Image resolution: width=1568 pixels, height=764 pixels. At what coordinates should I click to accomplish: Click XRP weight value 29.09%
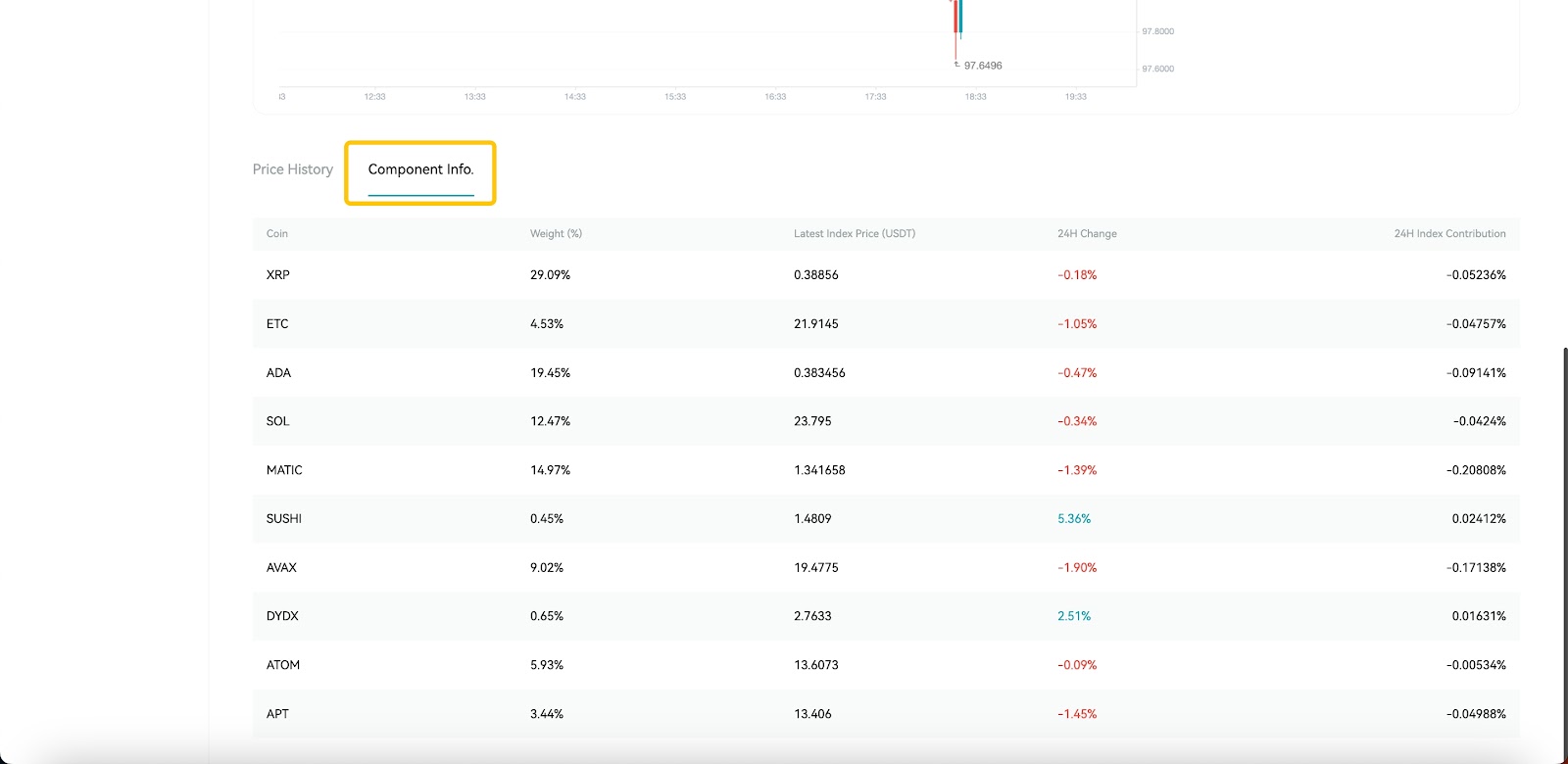pos(550,275)
